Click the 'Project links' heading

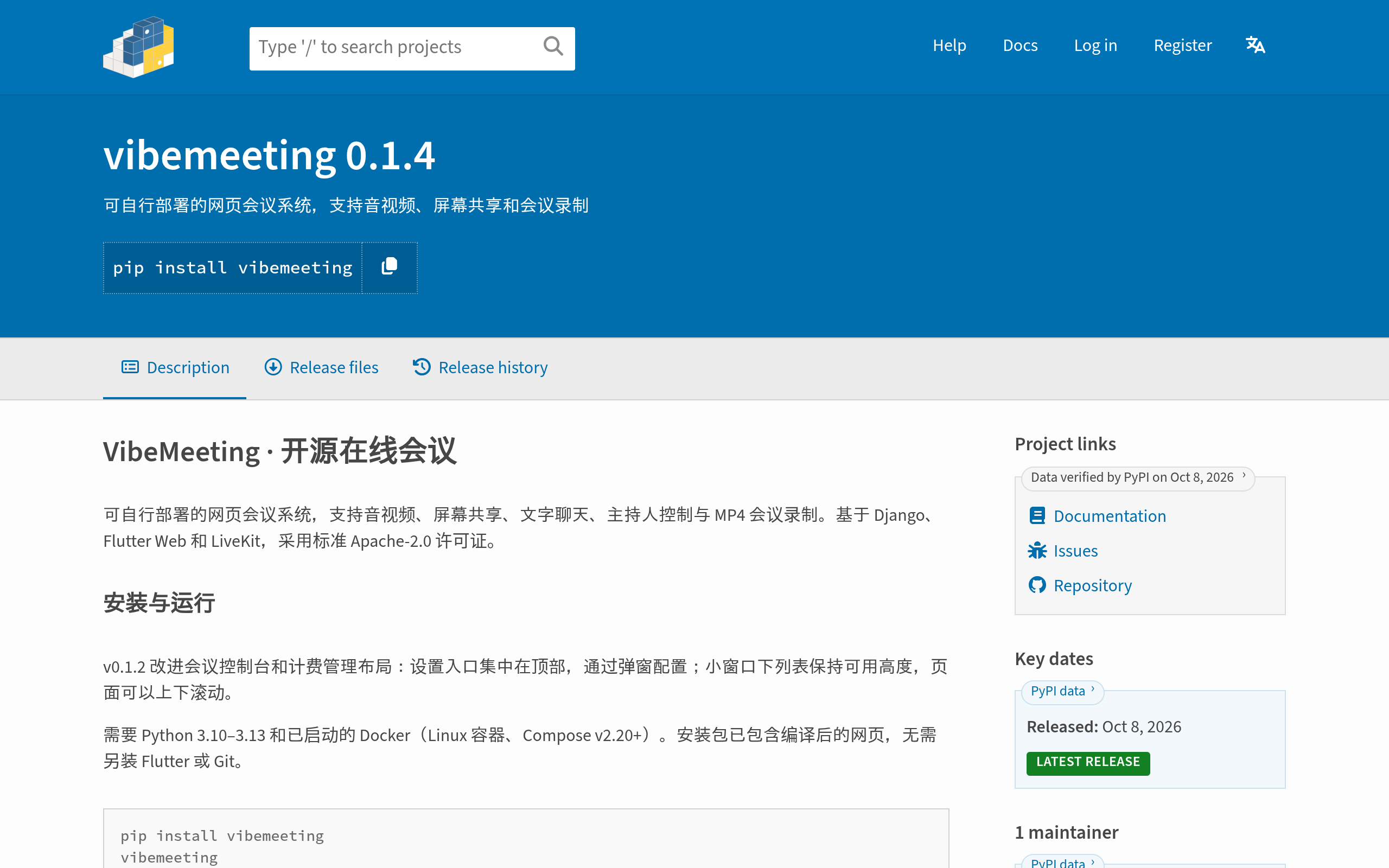[1065, 444]
